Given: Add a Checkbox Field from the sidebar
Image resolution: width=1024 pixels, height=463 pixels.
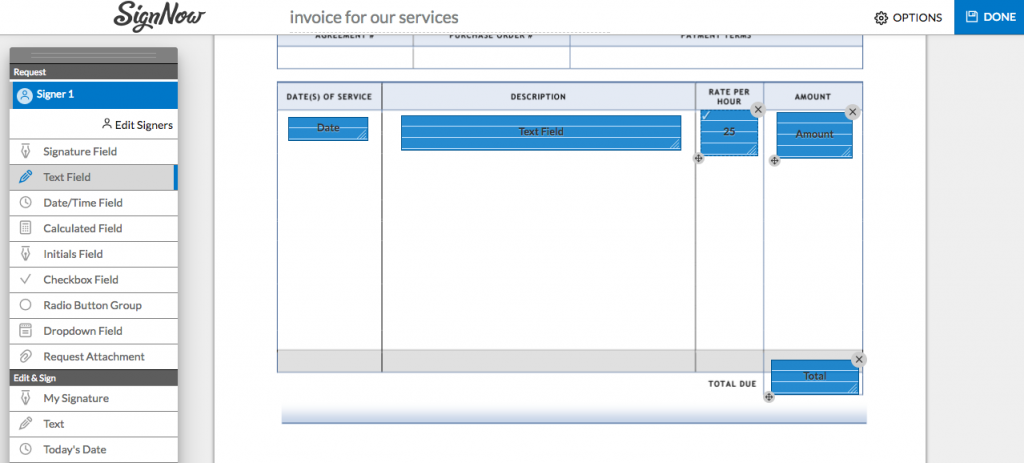Looking at the screenshot, I should [80, 280].
